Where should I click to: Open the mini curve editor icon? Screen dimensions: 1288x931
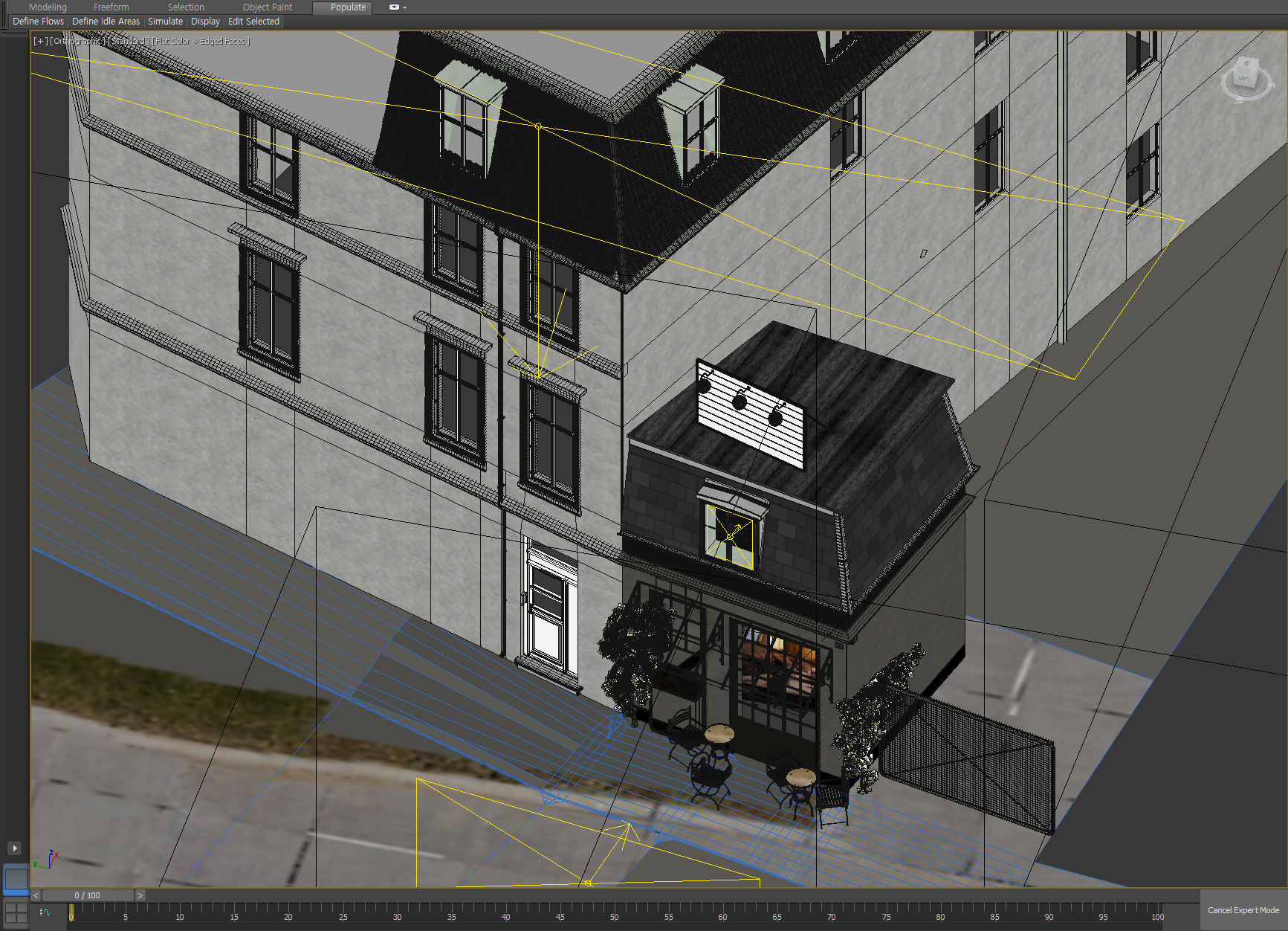[45, 912]
